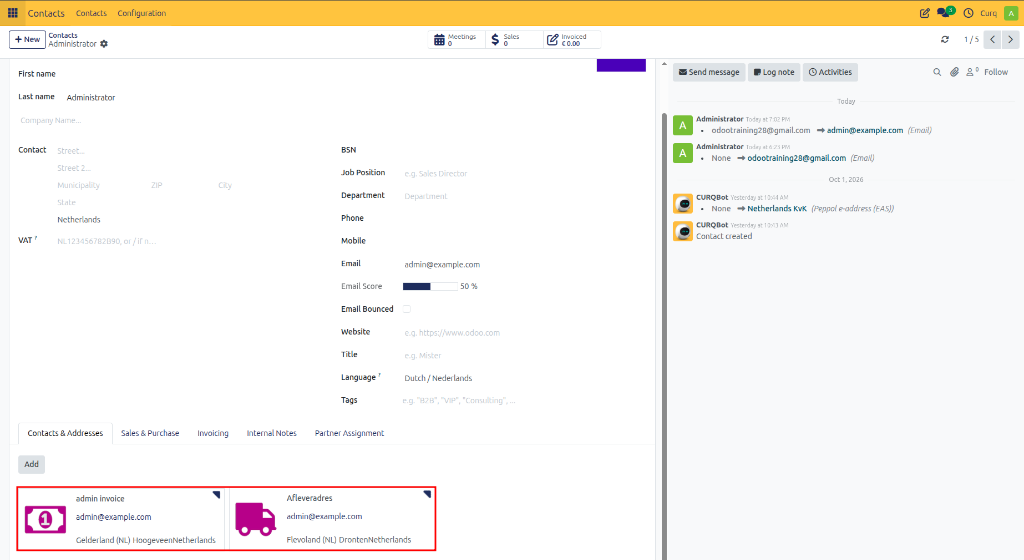Click the paperclip attachments icon
Screen dimensions: 1024x560
955,72
